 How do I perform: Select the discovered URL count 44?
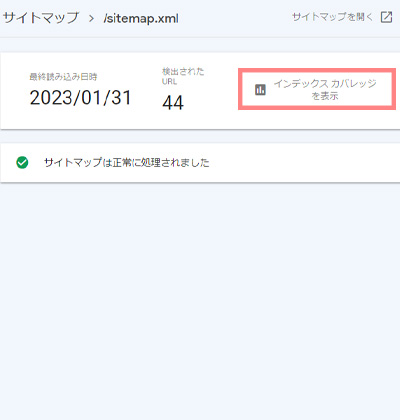173,102
